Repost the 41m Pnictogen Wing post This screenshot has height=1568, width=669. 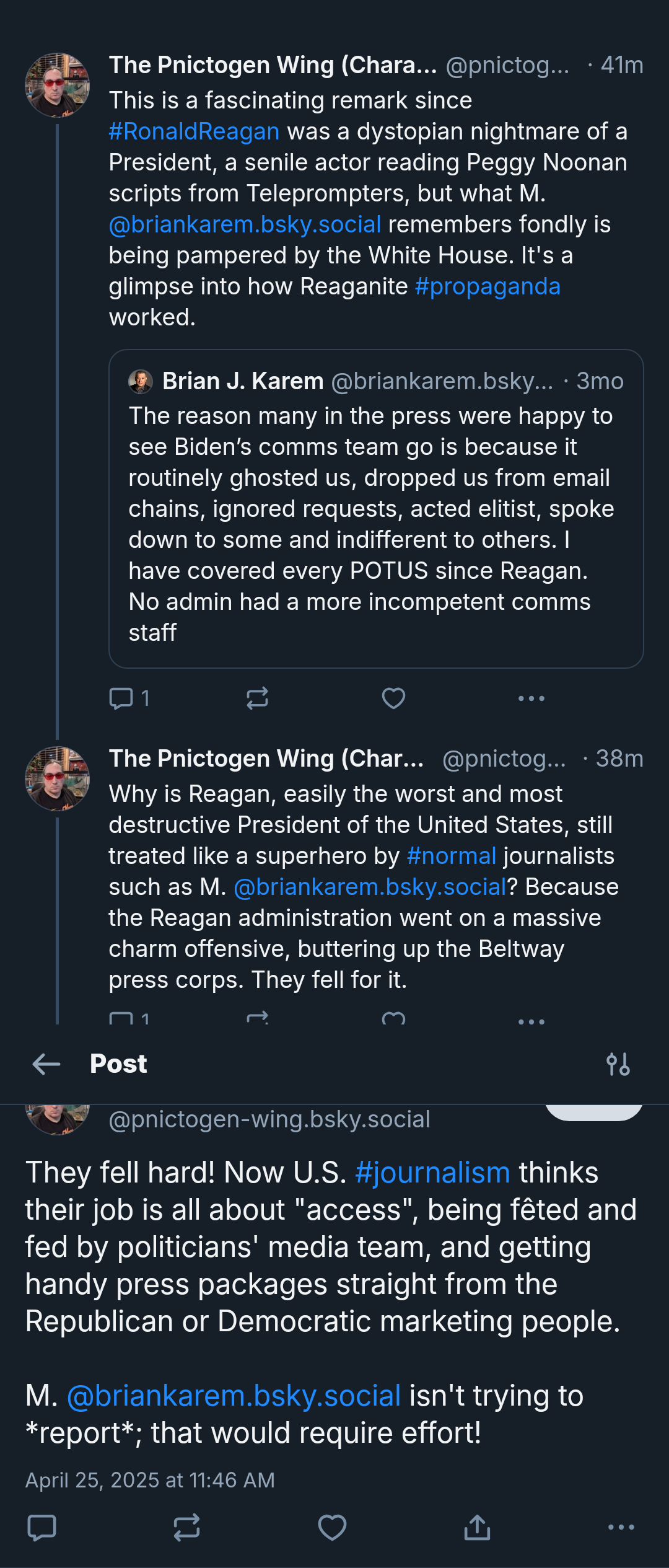coord(257,698)
